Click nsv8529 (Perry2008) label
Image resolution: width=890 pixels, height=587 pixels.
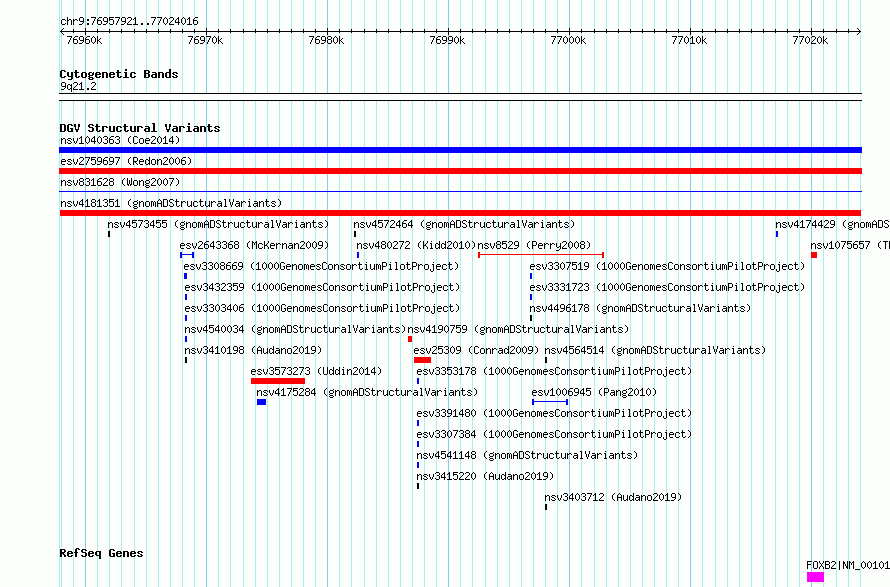click(534, 245)
